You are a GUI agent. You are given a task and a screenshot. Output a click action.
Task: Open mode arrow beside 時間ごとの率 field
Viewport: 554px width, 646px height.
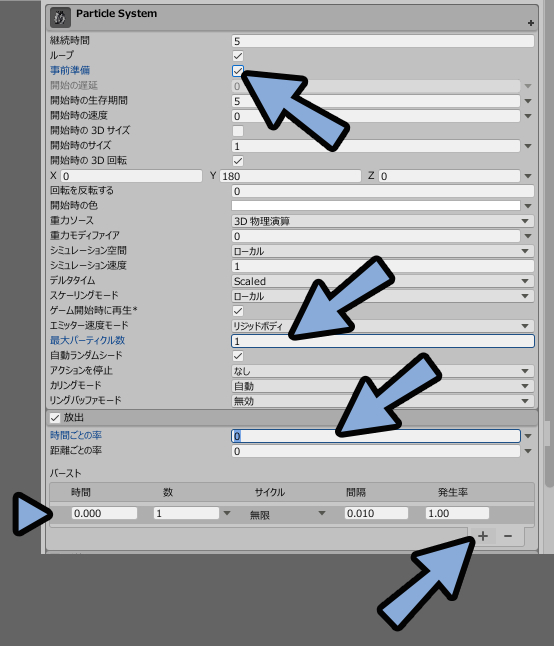coord(528,436)
